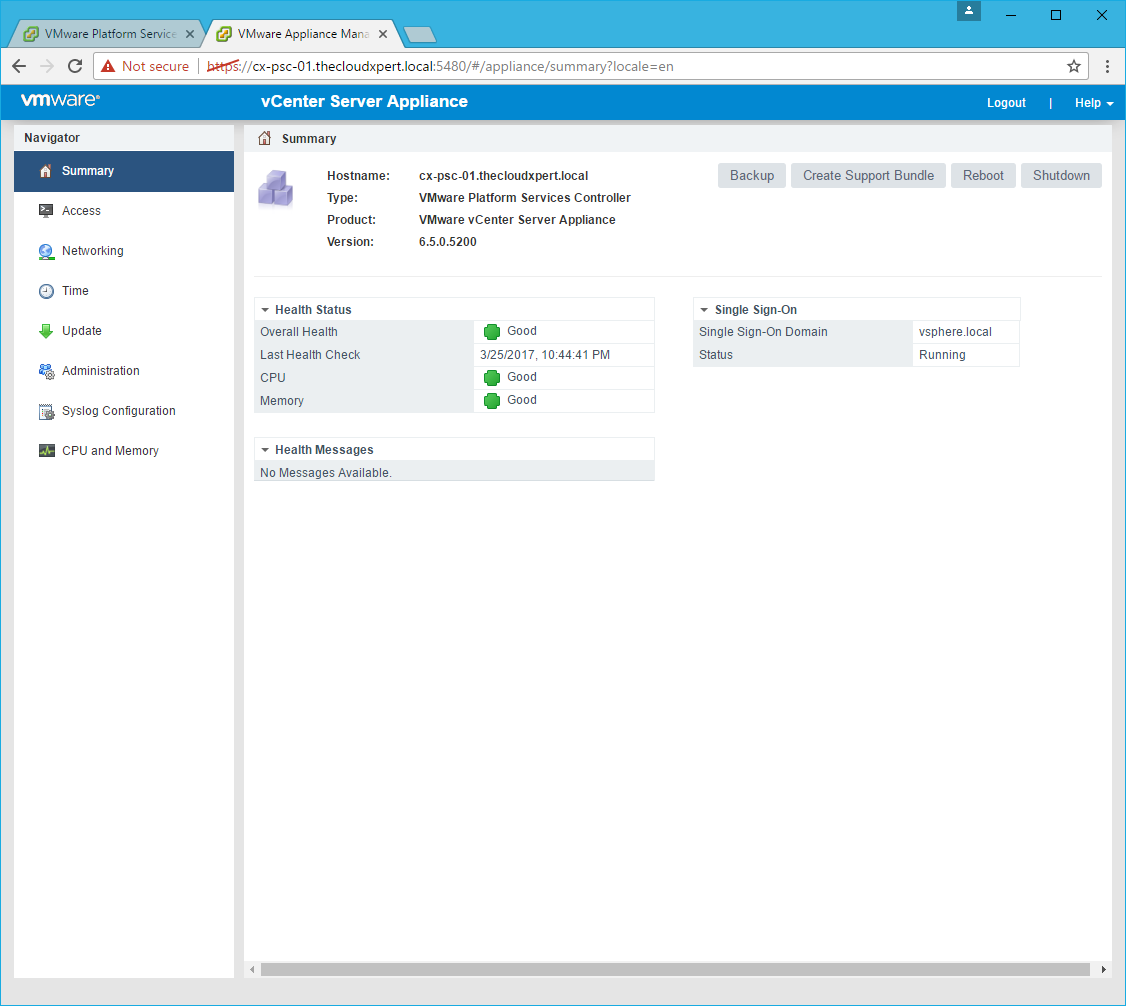
Task: Bookmark page with the star icon
Action: (x=1074, y=66)
